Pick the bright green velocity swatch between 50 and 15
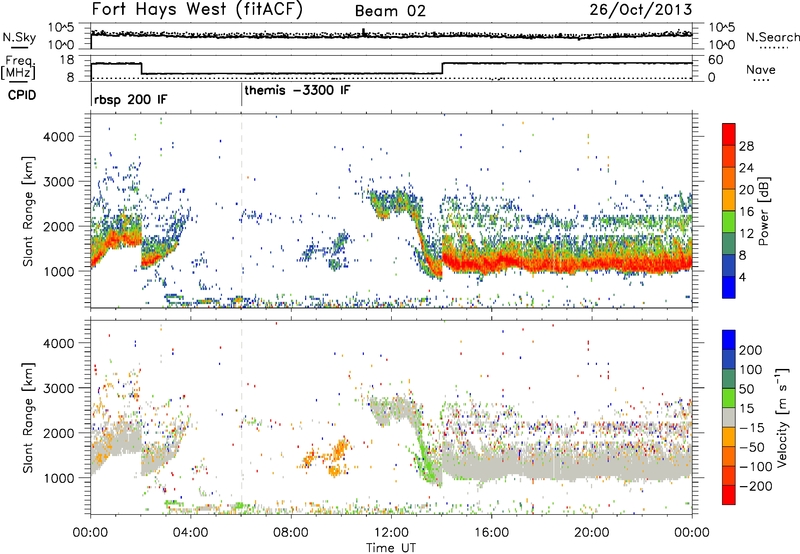 pyautogui.click(x=729, y=398)
